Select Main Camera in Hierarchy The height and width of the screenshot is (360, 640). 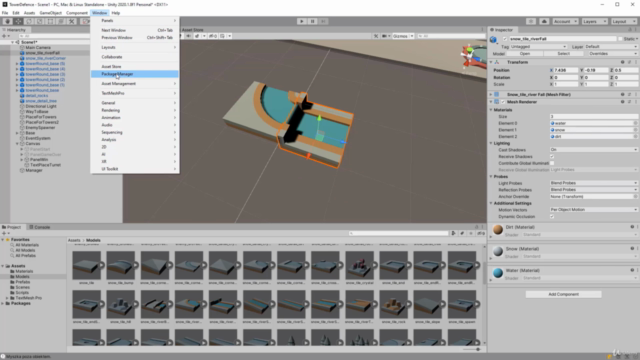38,47
